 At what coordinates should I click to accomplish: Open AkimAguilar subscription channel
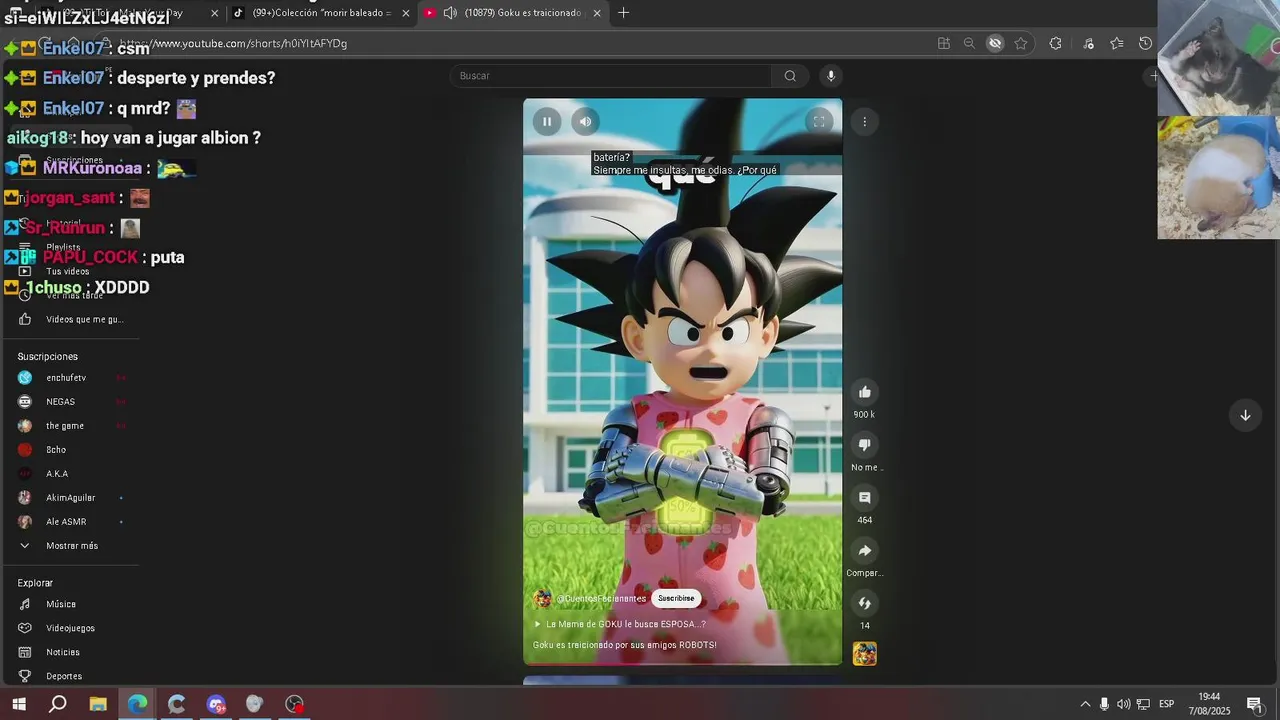70,498
